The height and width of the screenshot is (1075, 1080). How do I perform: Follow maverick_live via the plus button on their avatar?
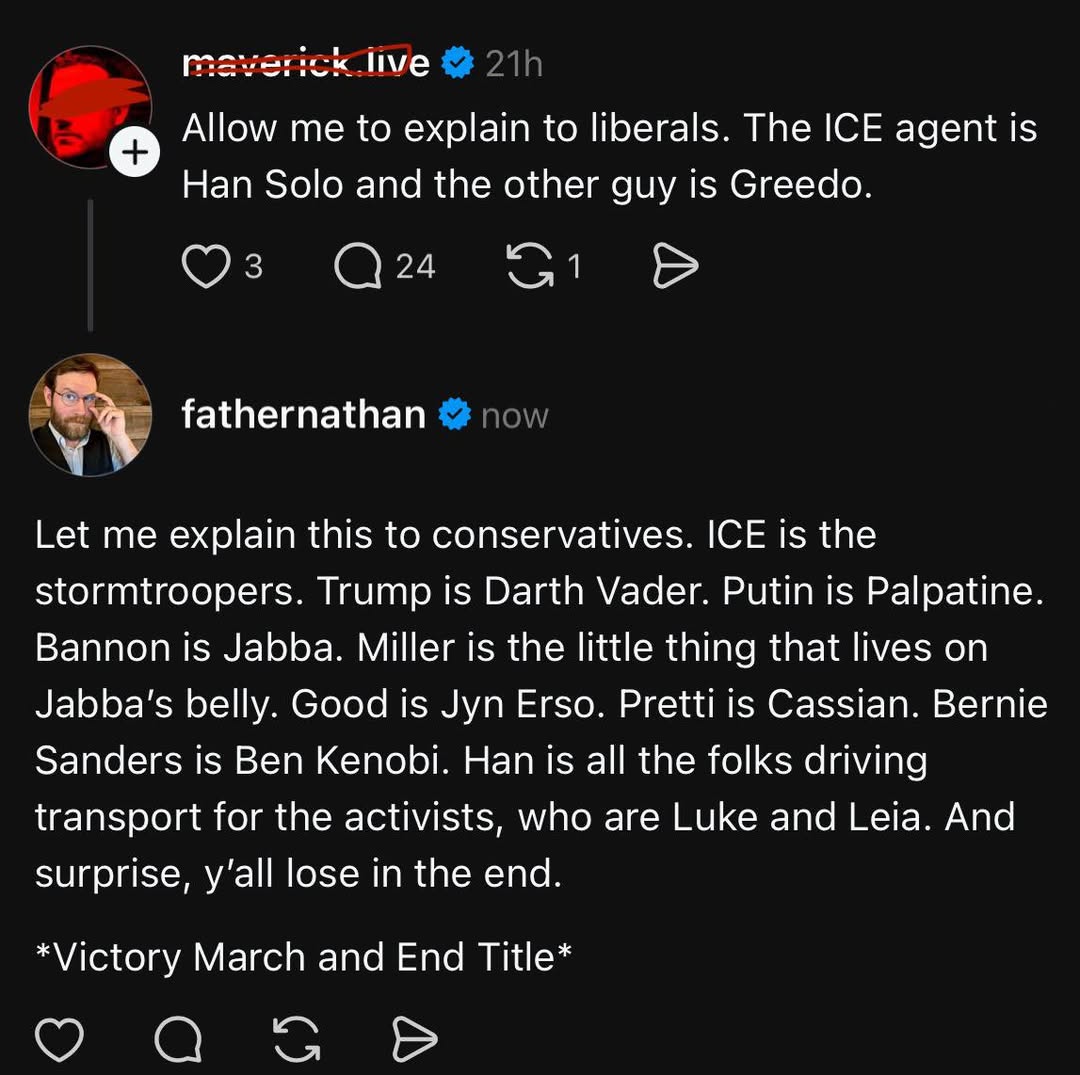tap(135, 152)
